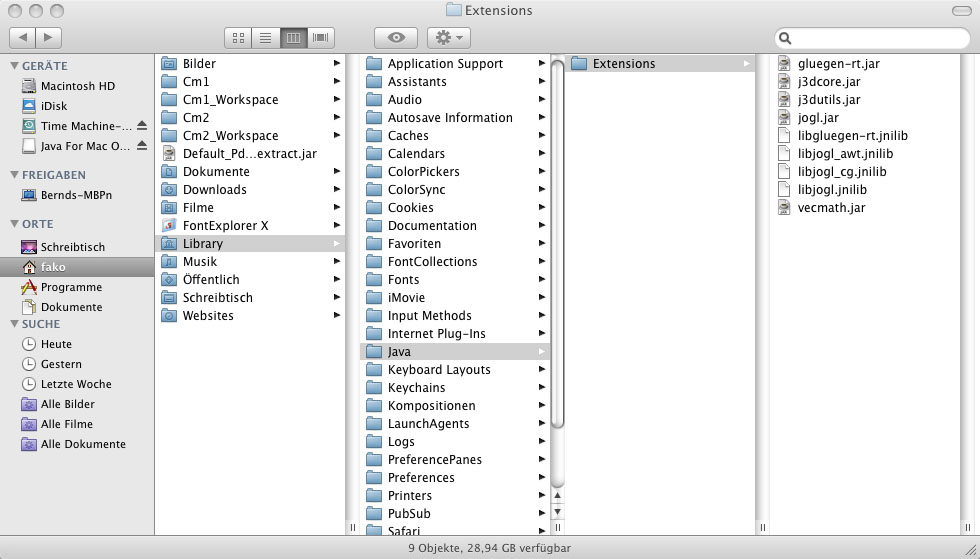Open the Downloads folder

pyautogui.click(x=250, y=189)
